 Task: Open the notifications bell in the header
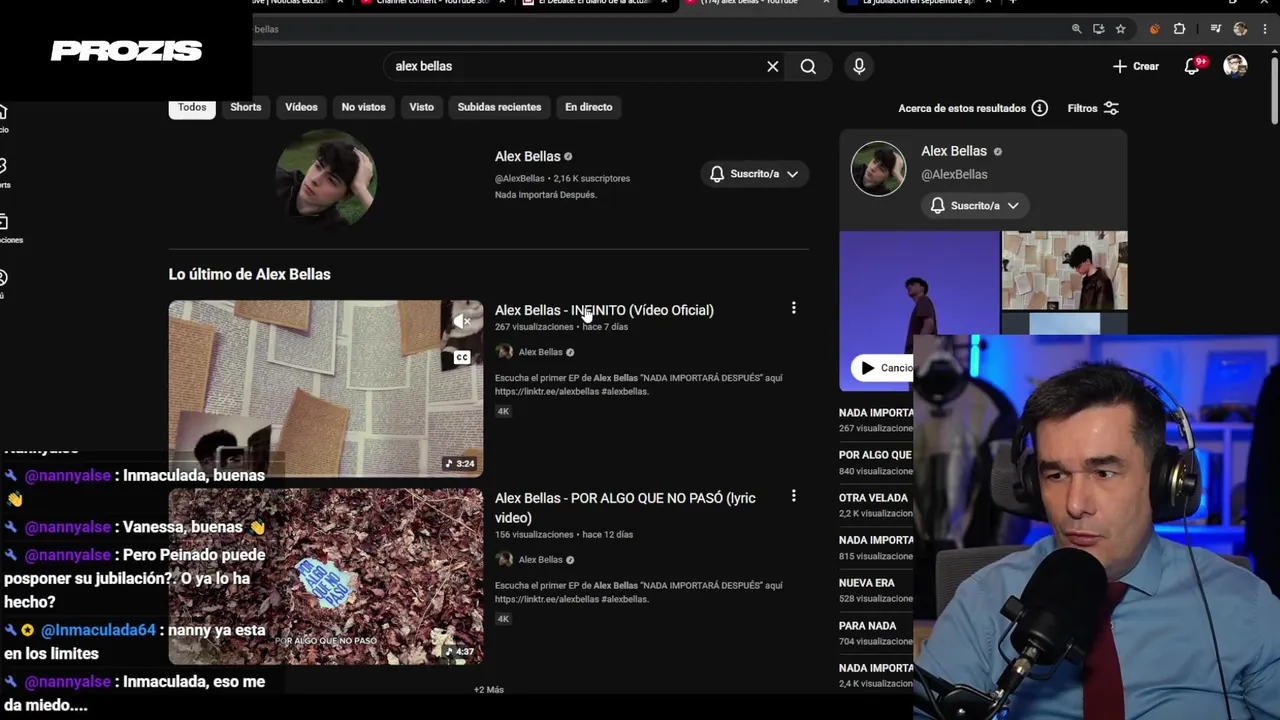[x=1193, y=66]
